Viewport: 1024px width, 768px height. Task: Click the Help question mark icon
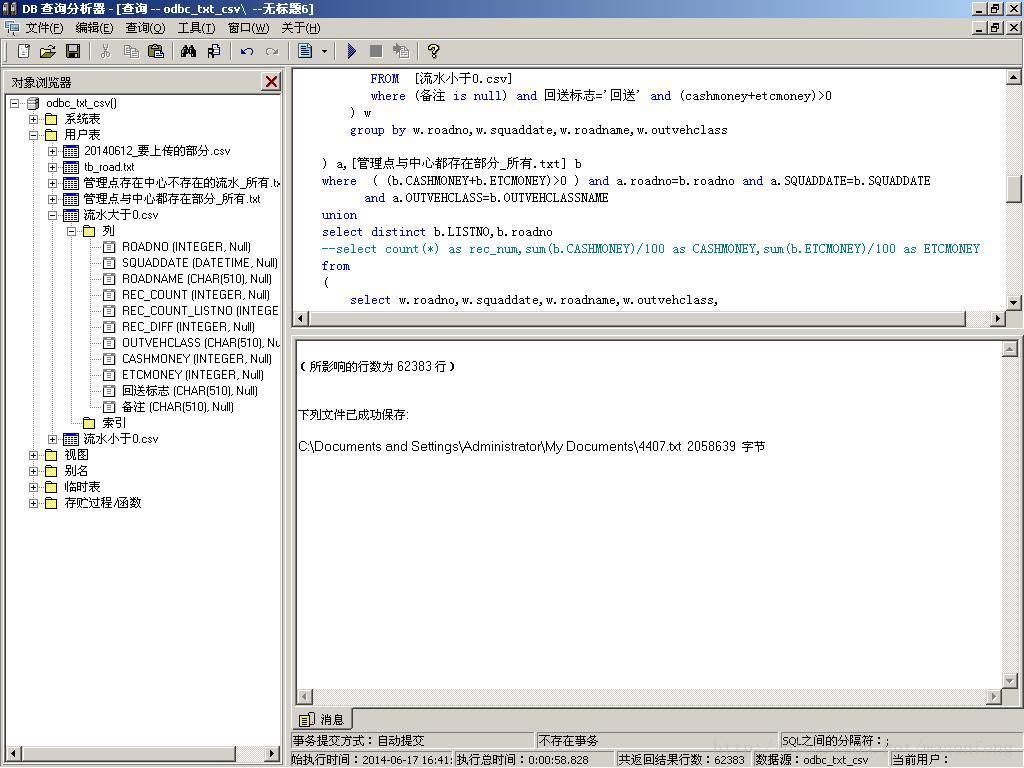pos(433,51)
